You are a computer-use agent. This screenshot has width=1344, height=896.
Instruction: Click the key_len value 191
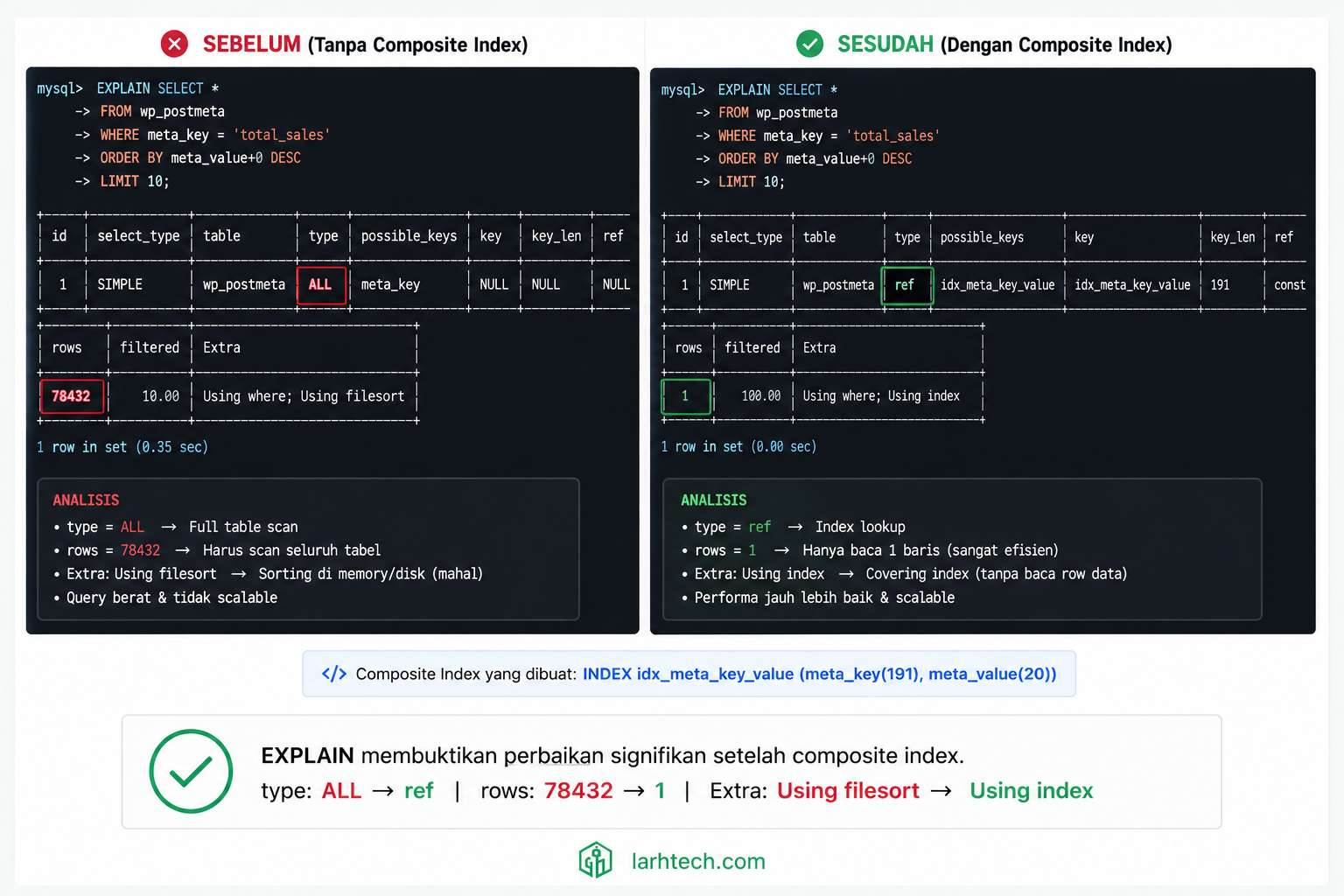pos(1220,285)
